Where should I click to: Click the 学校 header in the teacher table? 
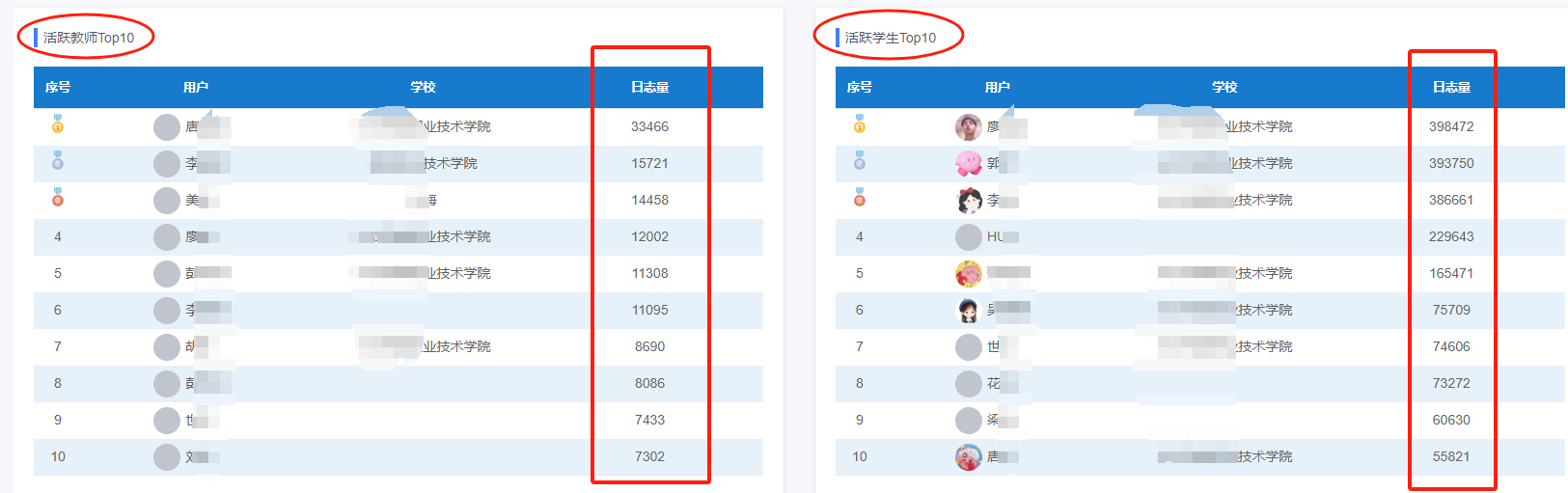click(x=423, y=87)
